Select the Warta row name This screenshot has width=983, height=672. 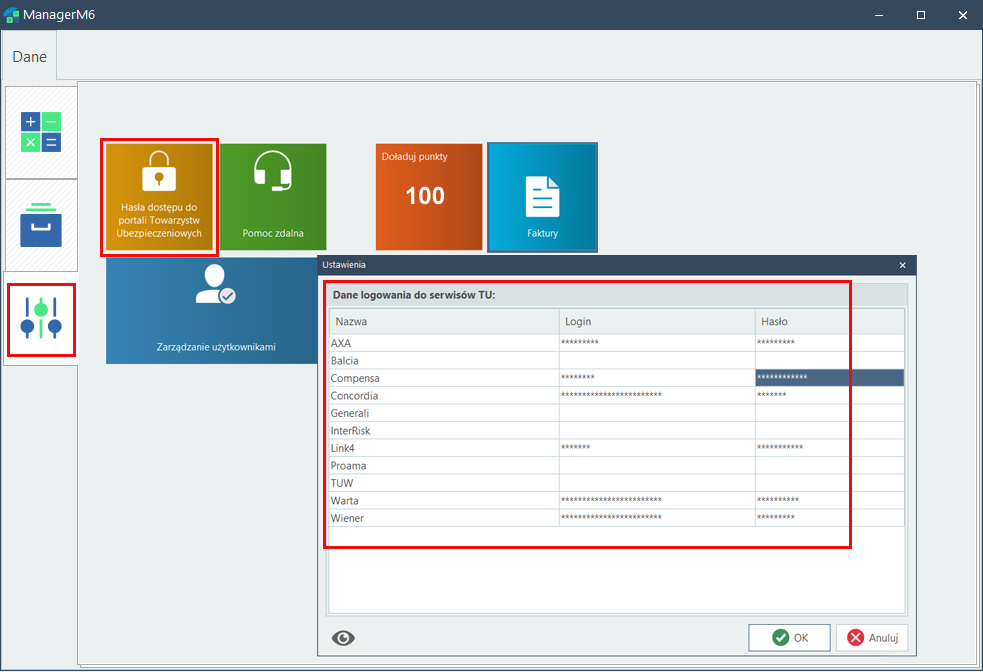point(444,501)
